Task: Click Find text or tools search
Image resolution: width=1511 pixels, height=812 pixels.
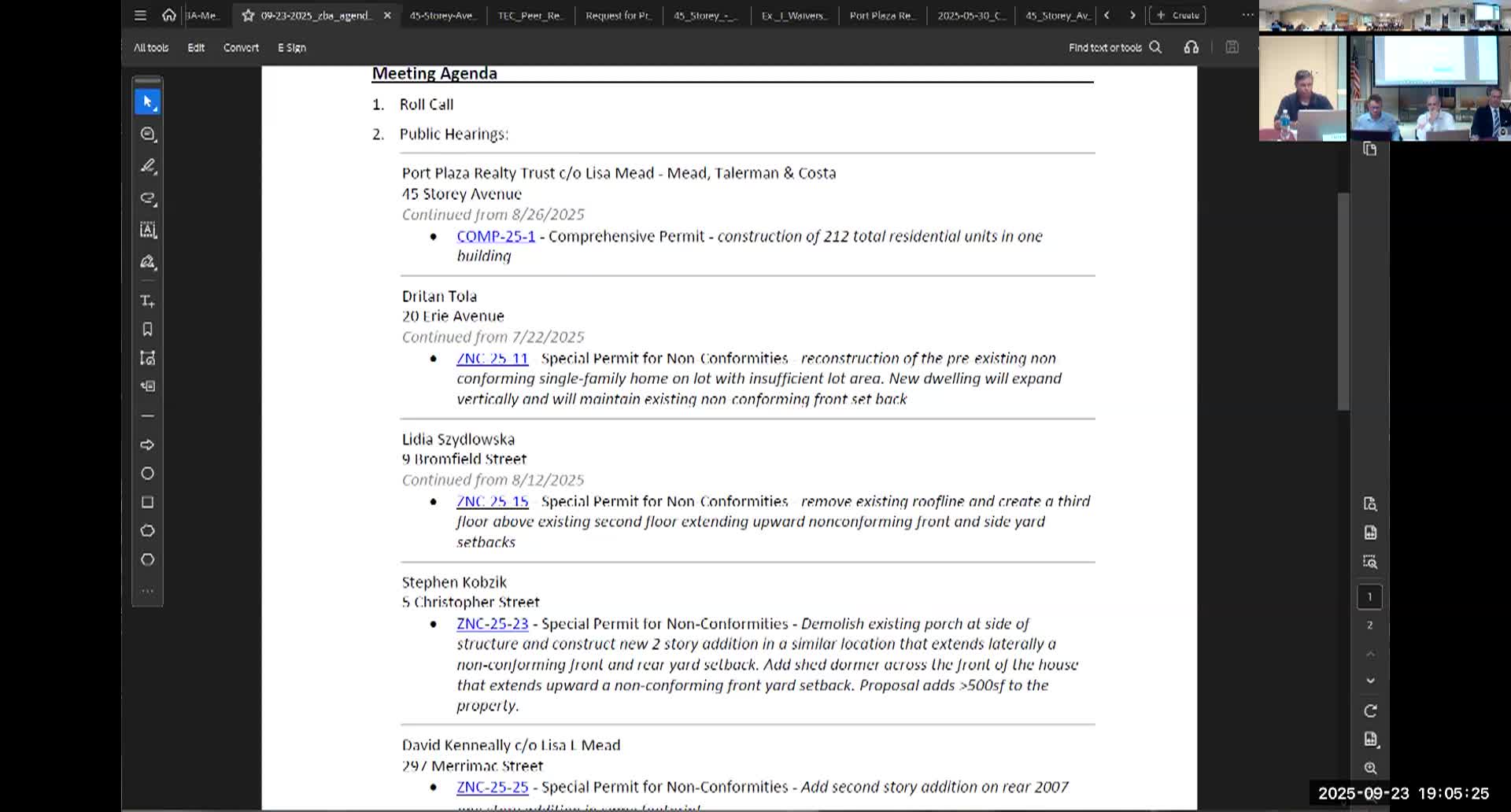Action: coord(1114,48)
